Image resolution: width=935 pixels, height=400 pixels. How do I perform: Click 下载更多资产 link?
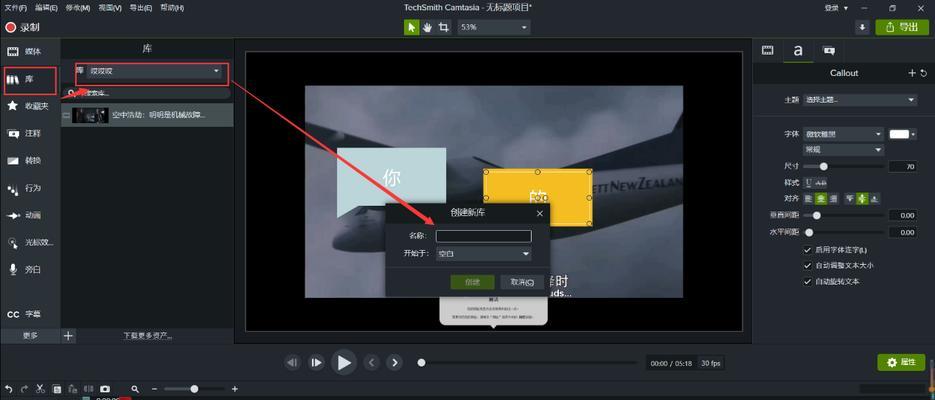(148, 336)
